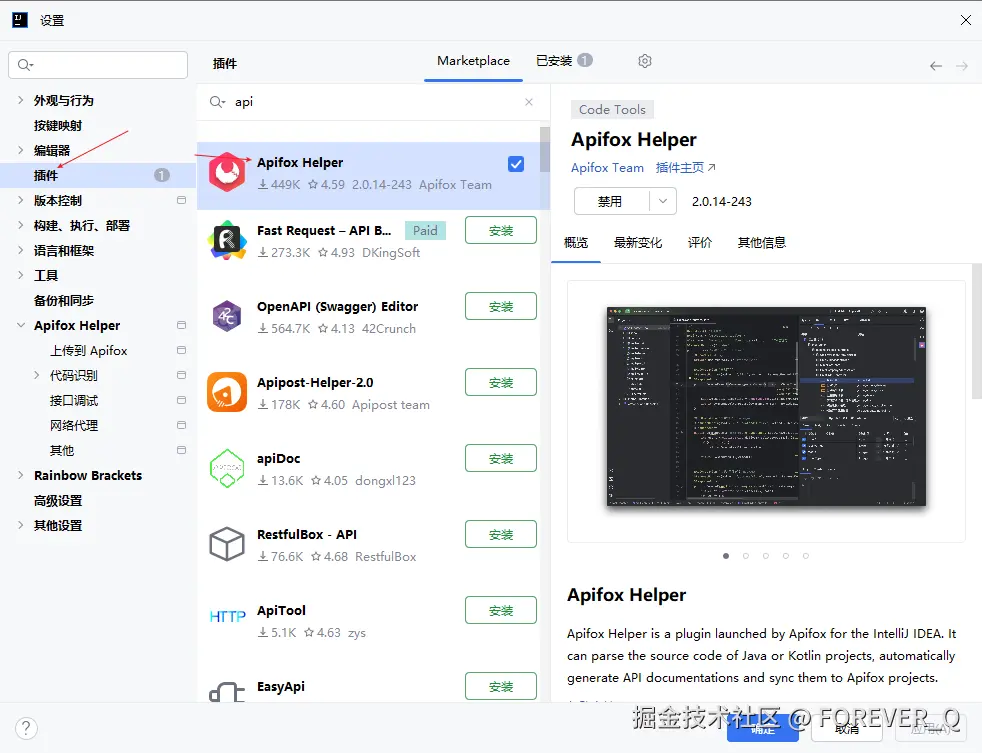Click the OpenAPI (Swagger) Editor icon
This screenshot has width=982, height=753.
click(227, 316)
